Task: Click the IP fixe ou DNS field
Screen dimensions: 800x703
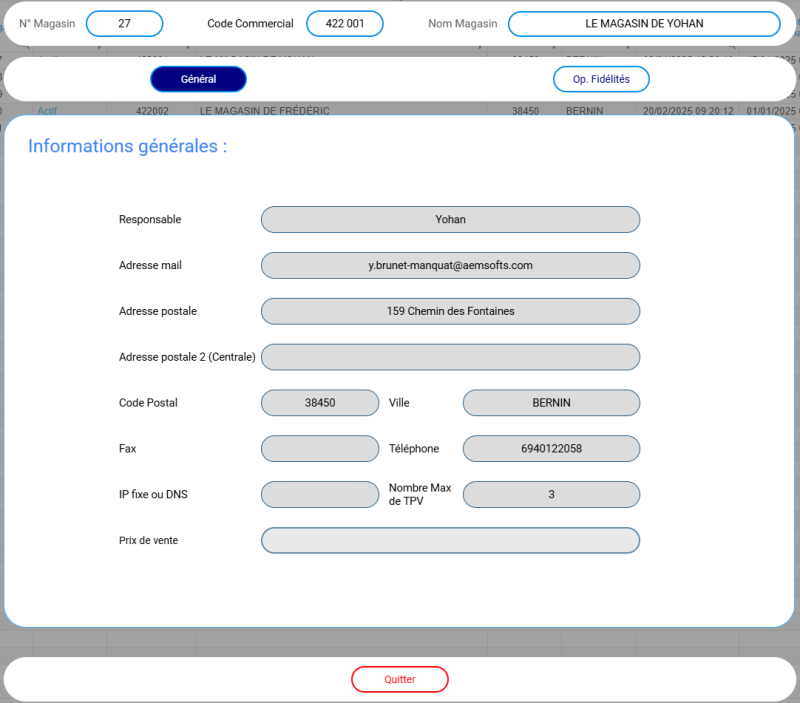Action: point(320,494)
